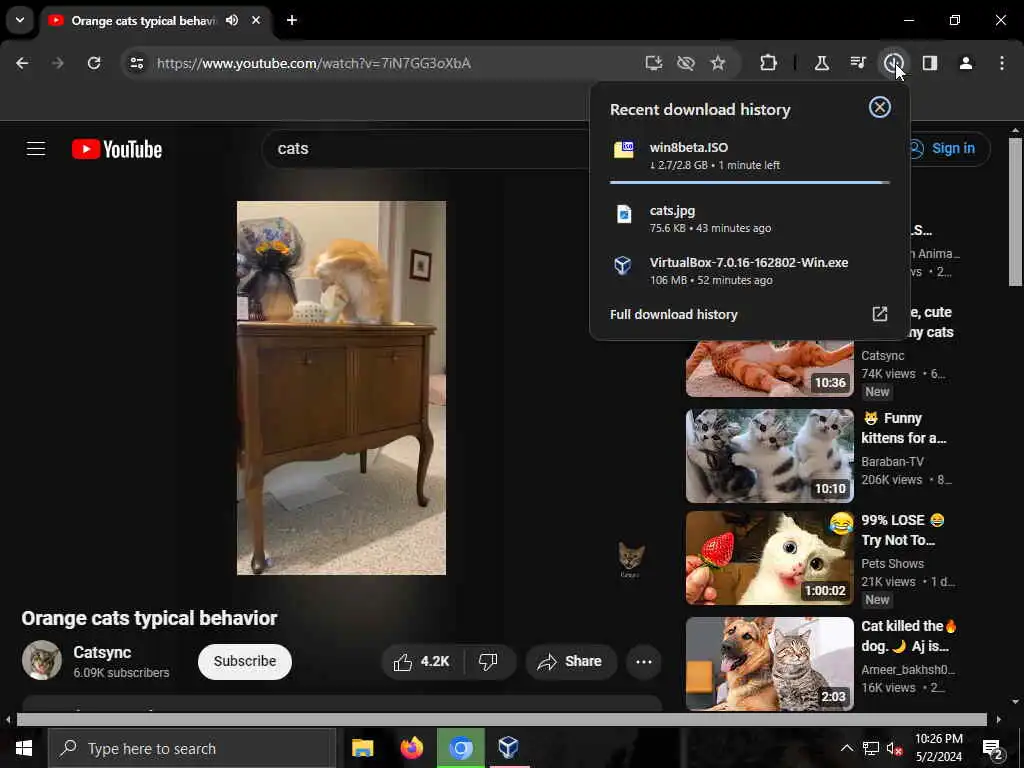Open a new browser tab
The height and width of the screenshot is (768, 1024).
(x=292, y=20)
